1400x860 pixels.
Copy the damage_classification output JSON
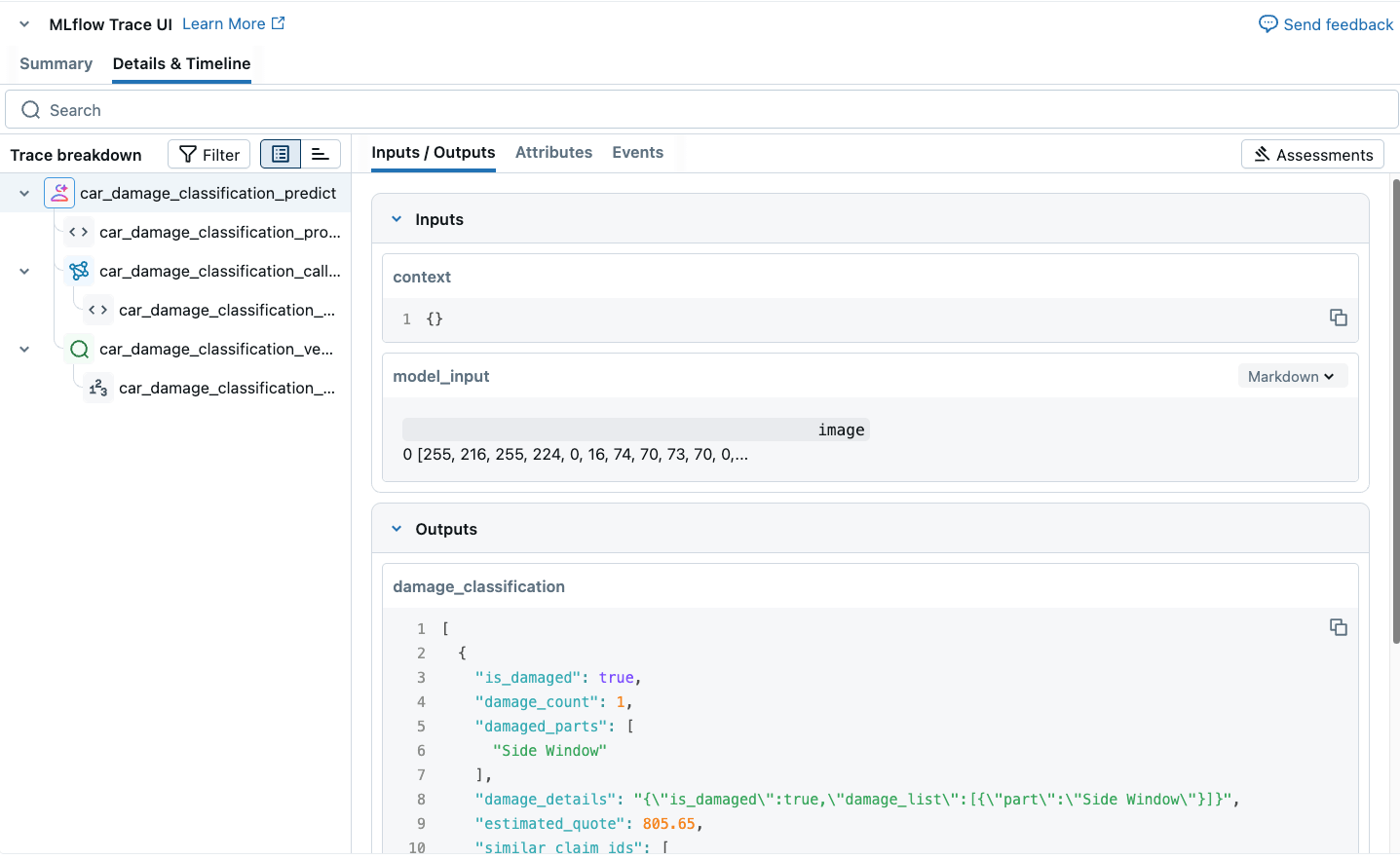coord(1338,627)
